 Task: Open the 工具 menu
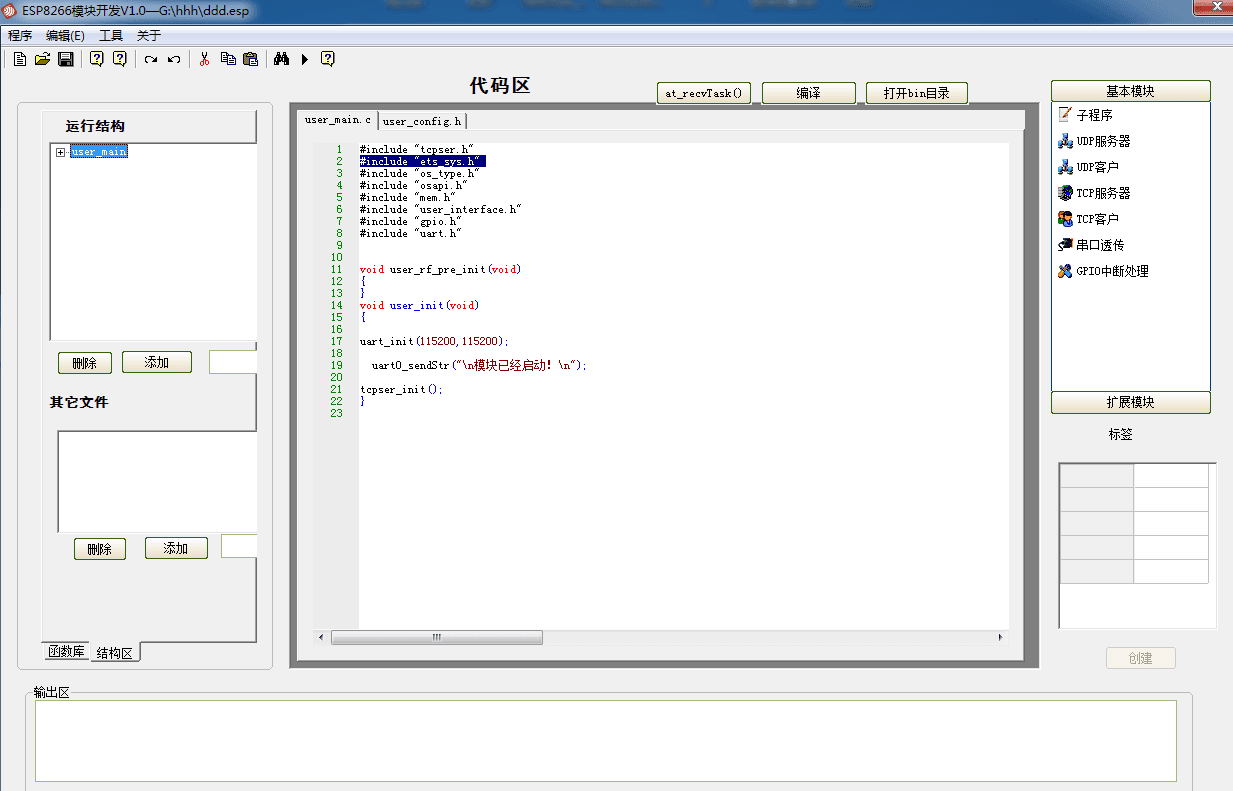tap(110, 35)
